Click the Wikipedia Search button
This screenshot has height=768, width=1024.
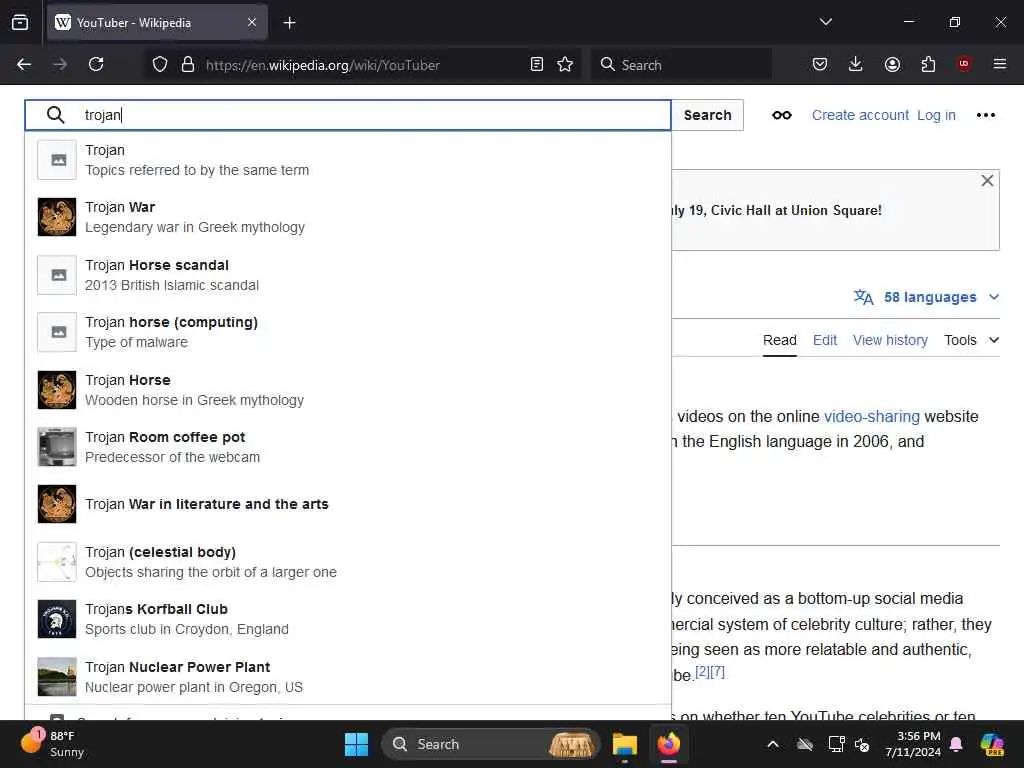(707, 115)
